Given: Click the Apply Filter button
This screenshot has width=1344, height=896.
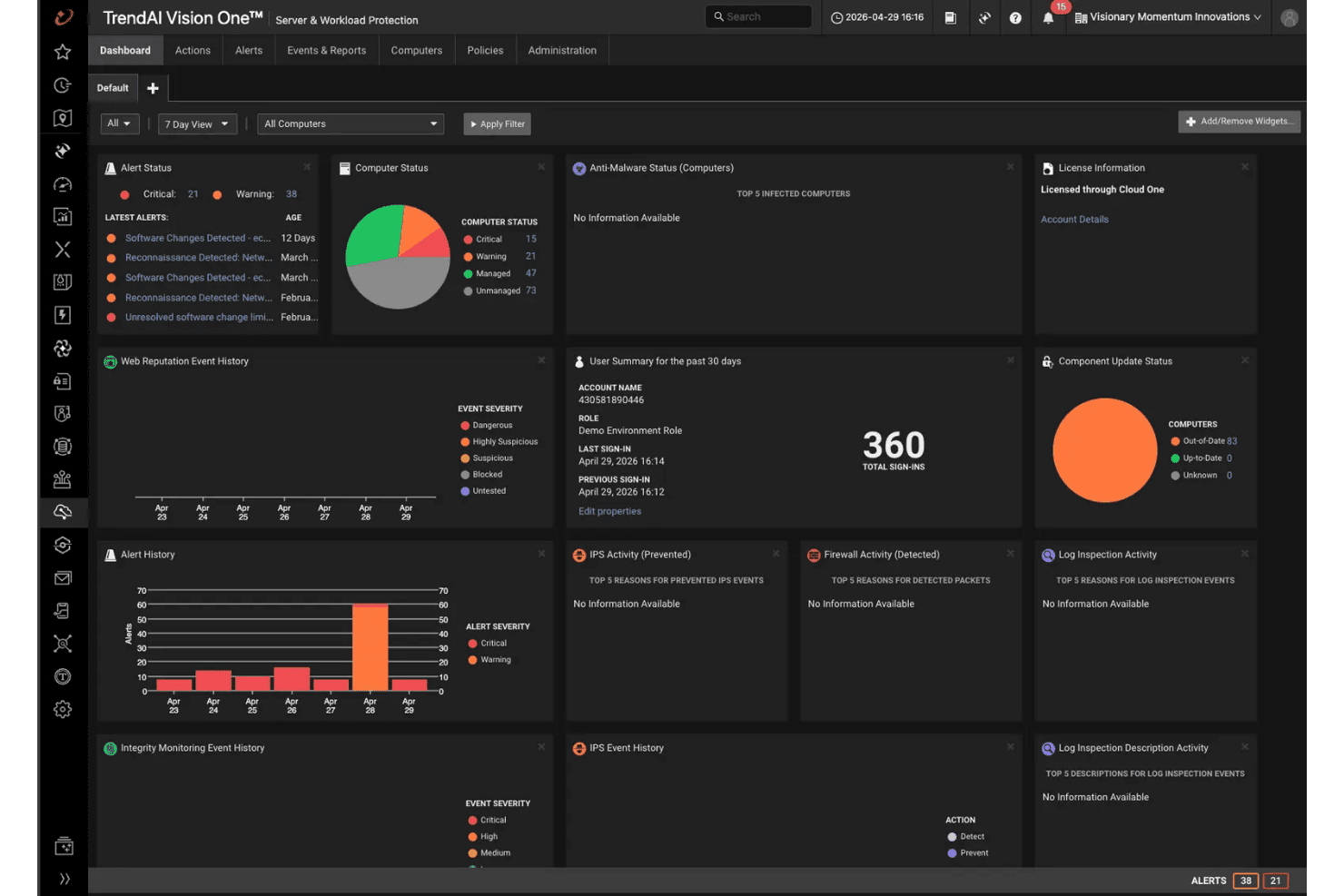Looking at the screenshot, I should 497,124.
